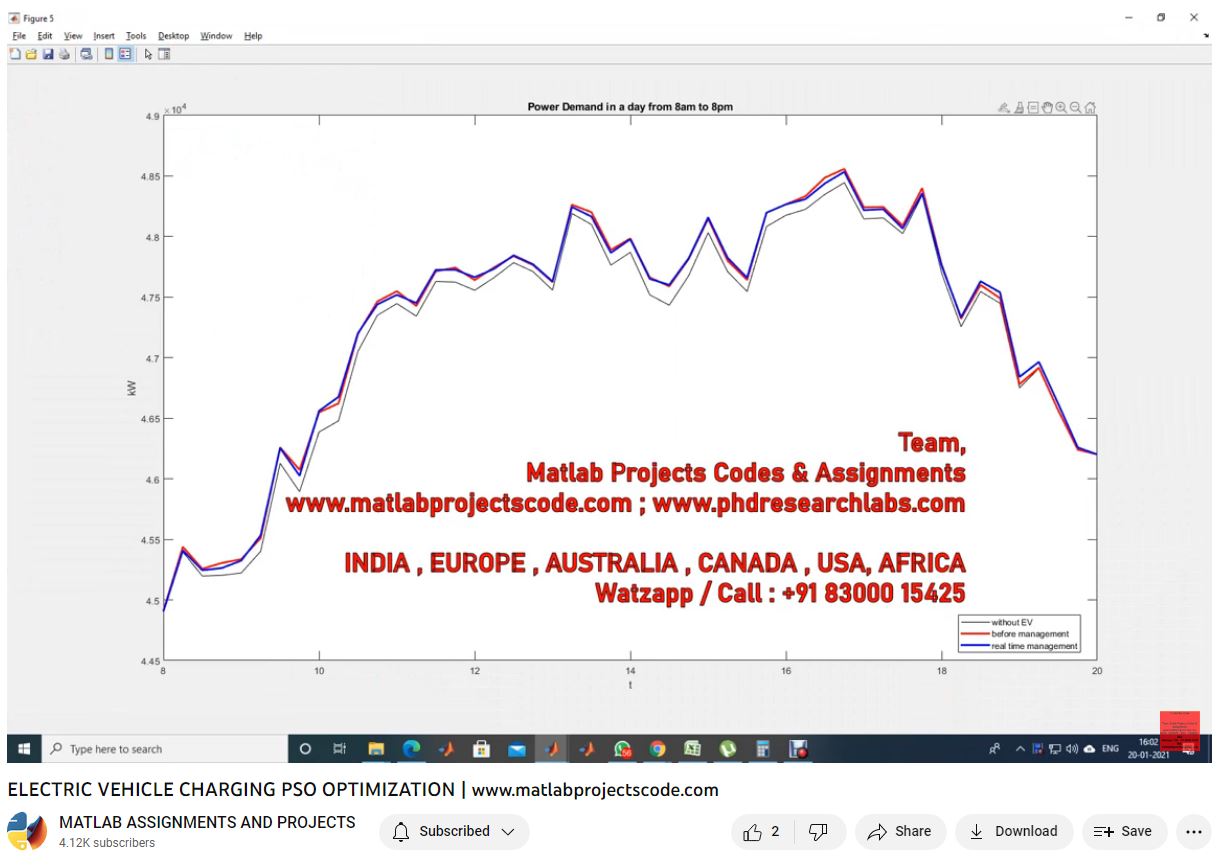Toggle the Insert Legend icon
The height and width of the screenshot is (865, 1225).
pos(125,54)
